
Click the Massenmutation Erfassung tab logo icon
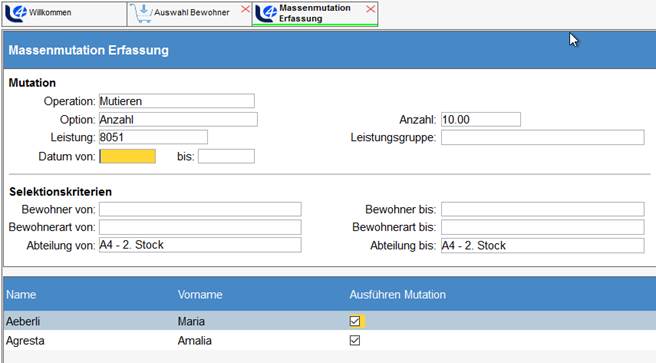[266, 13]
